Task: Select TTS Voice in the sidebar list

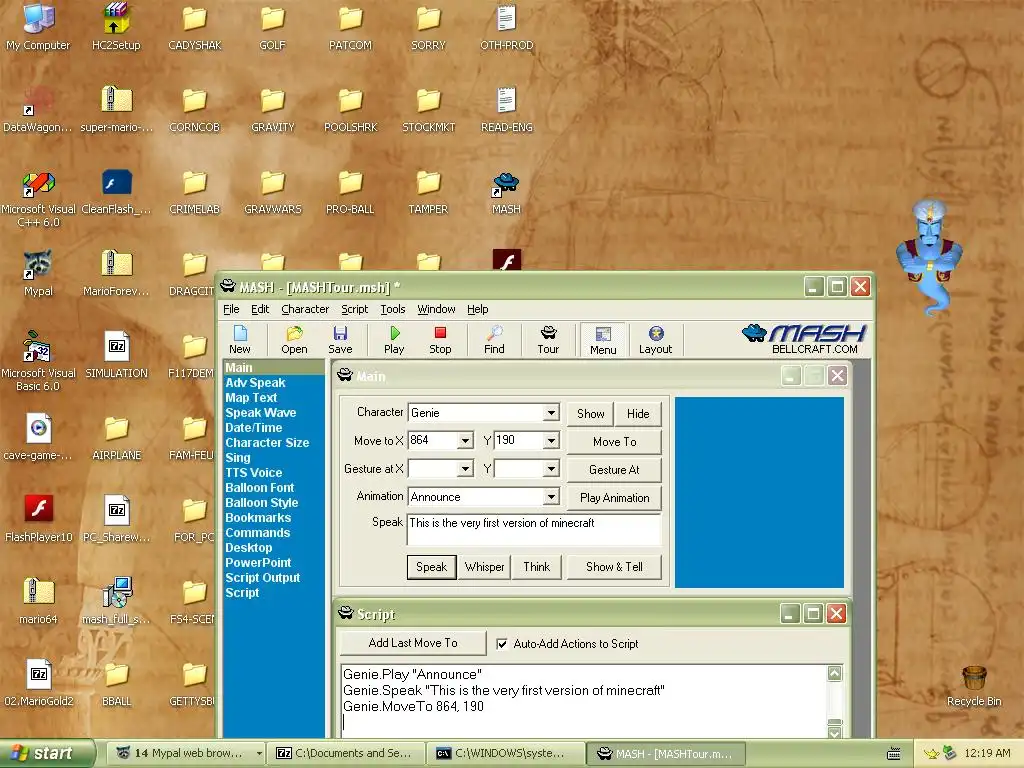Action: pyautogui.click(x=253, y=473)
